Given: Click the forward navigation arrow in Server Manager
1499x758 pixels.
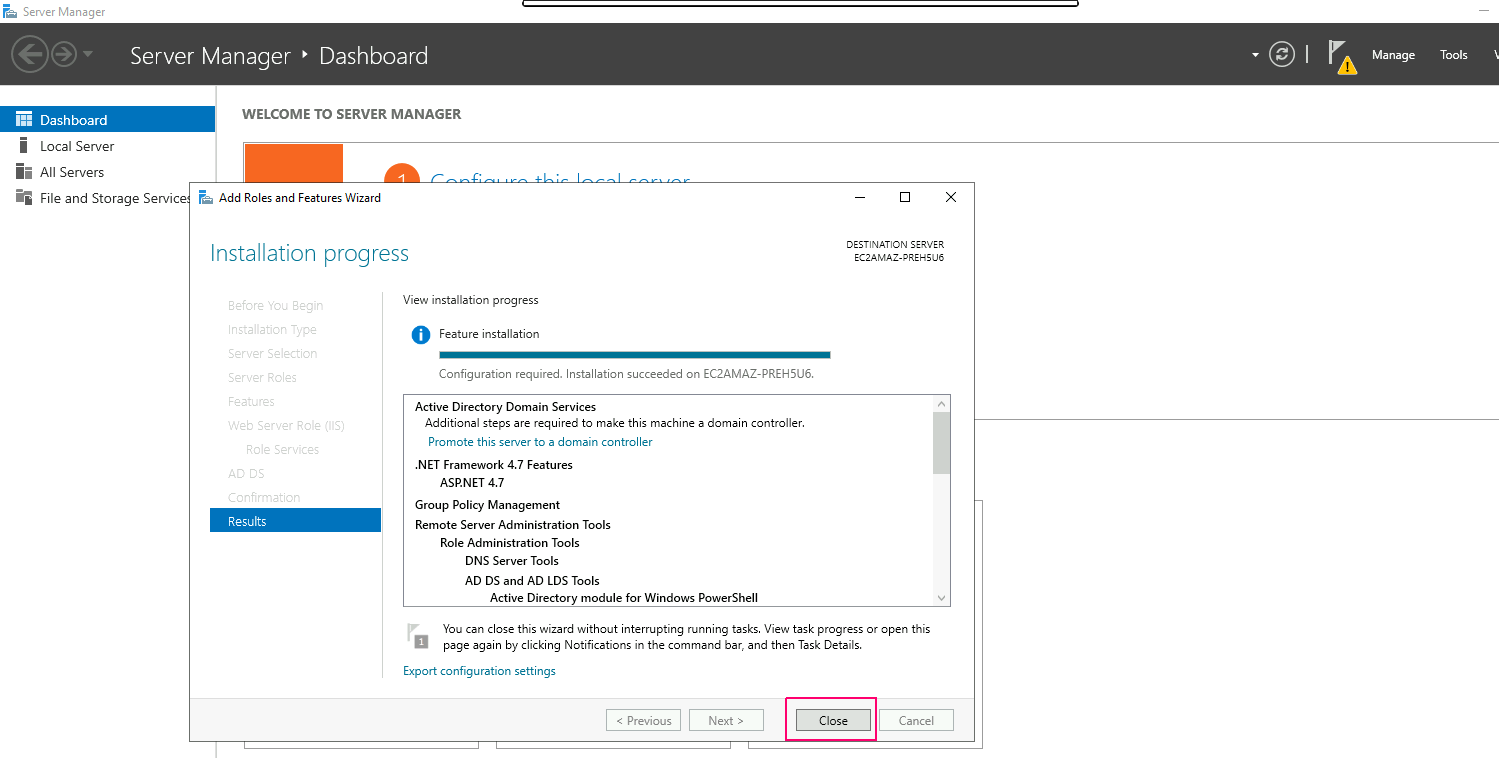Looking at the screenshot, I should 64,54.
